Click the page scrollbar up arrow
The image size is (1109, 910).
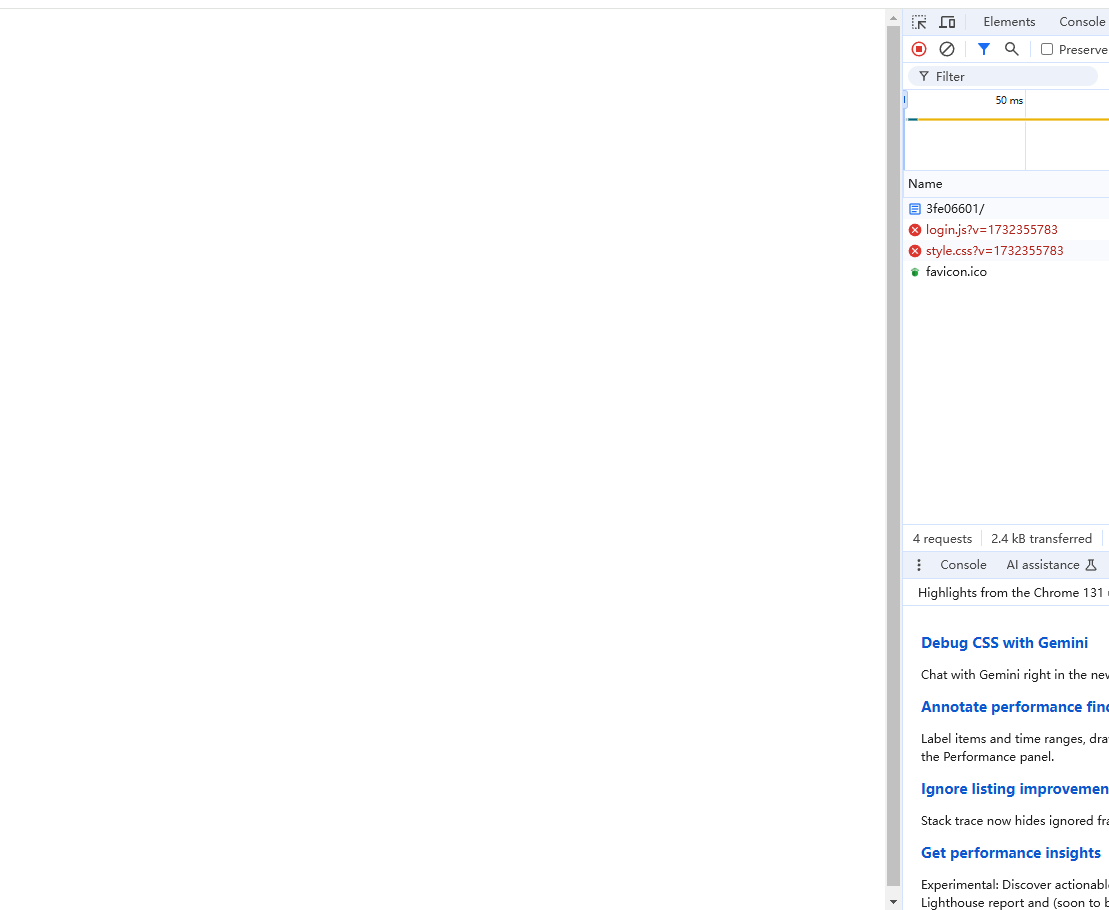[893, 18]
